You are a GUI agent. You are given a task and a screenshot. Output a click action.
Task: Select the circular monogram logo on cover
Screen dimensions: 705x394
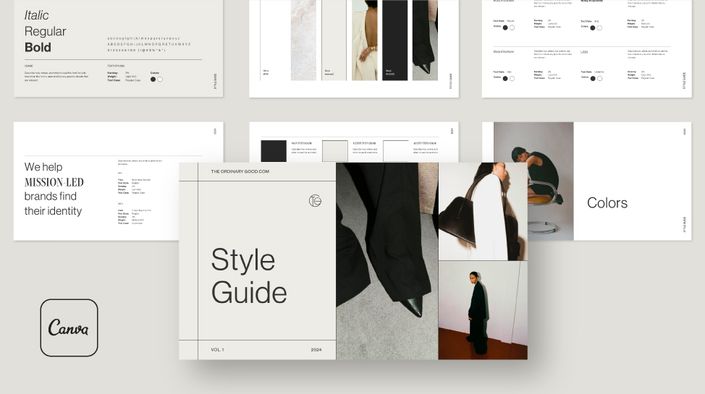pos(315,201)
